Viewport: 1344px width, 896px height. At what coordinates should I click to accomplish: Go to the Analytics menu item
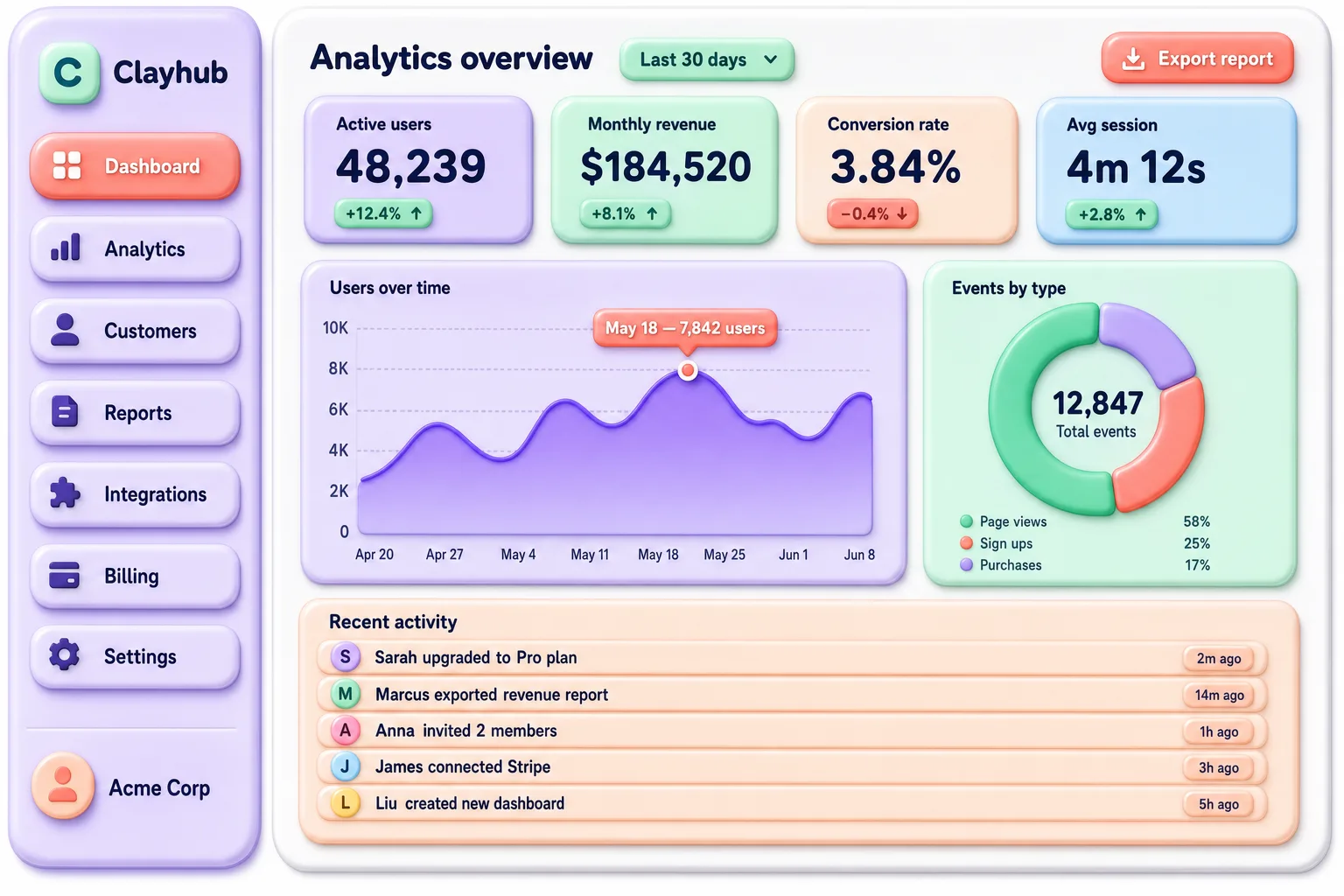[135, 248]
